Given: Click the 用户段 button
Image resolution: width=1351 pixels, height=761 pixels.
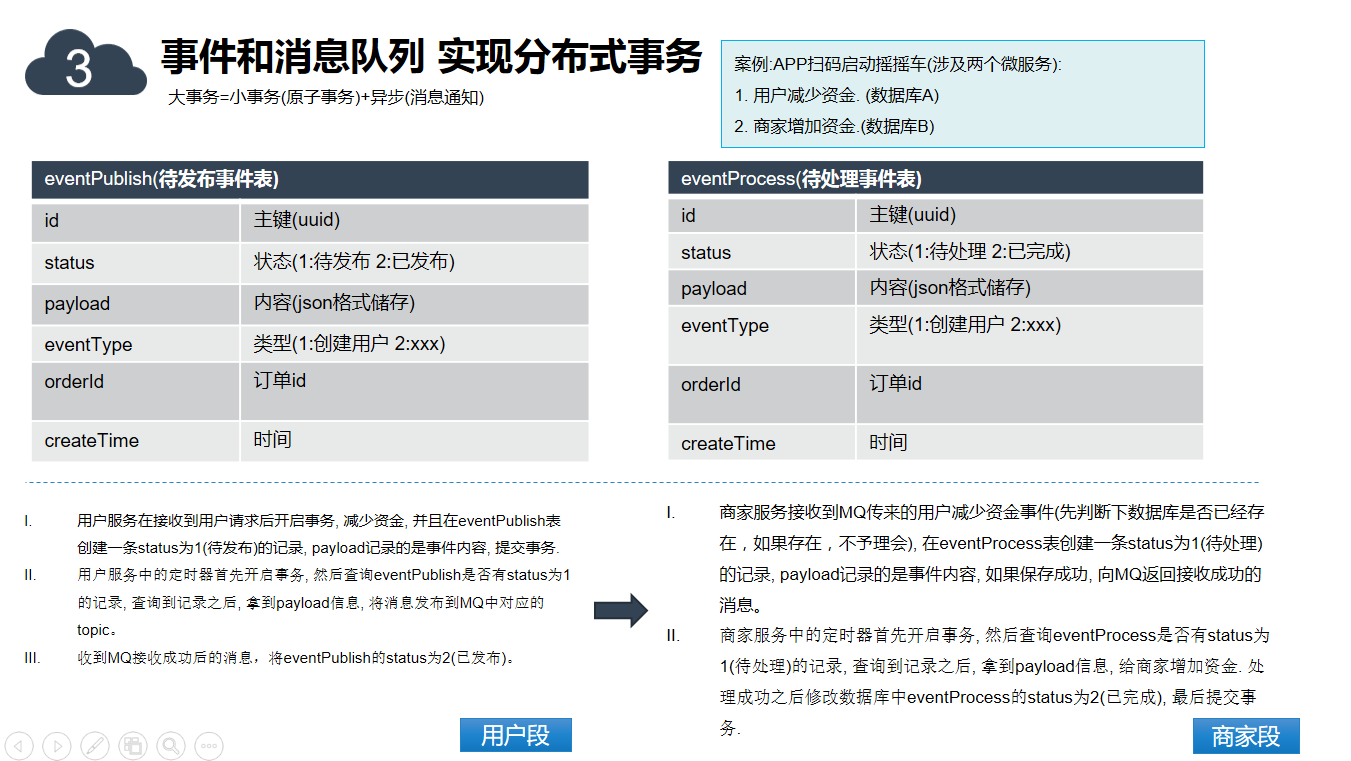Looking at the screenshot, I should [x=516, y=735].
